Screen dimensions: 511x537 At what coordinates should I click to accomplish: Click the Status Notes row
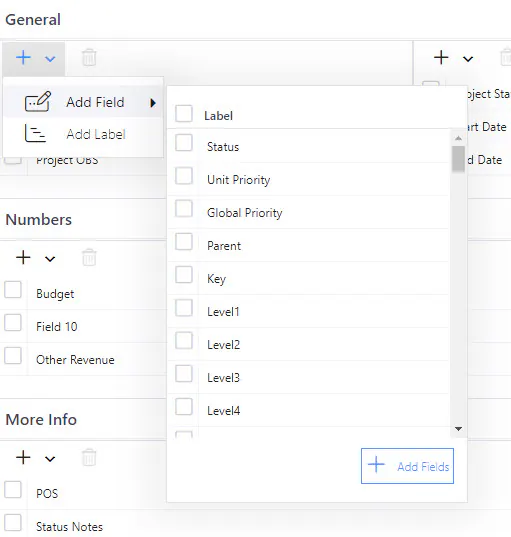click(x=83, y=524)
